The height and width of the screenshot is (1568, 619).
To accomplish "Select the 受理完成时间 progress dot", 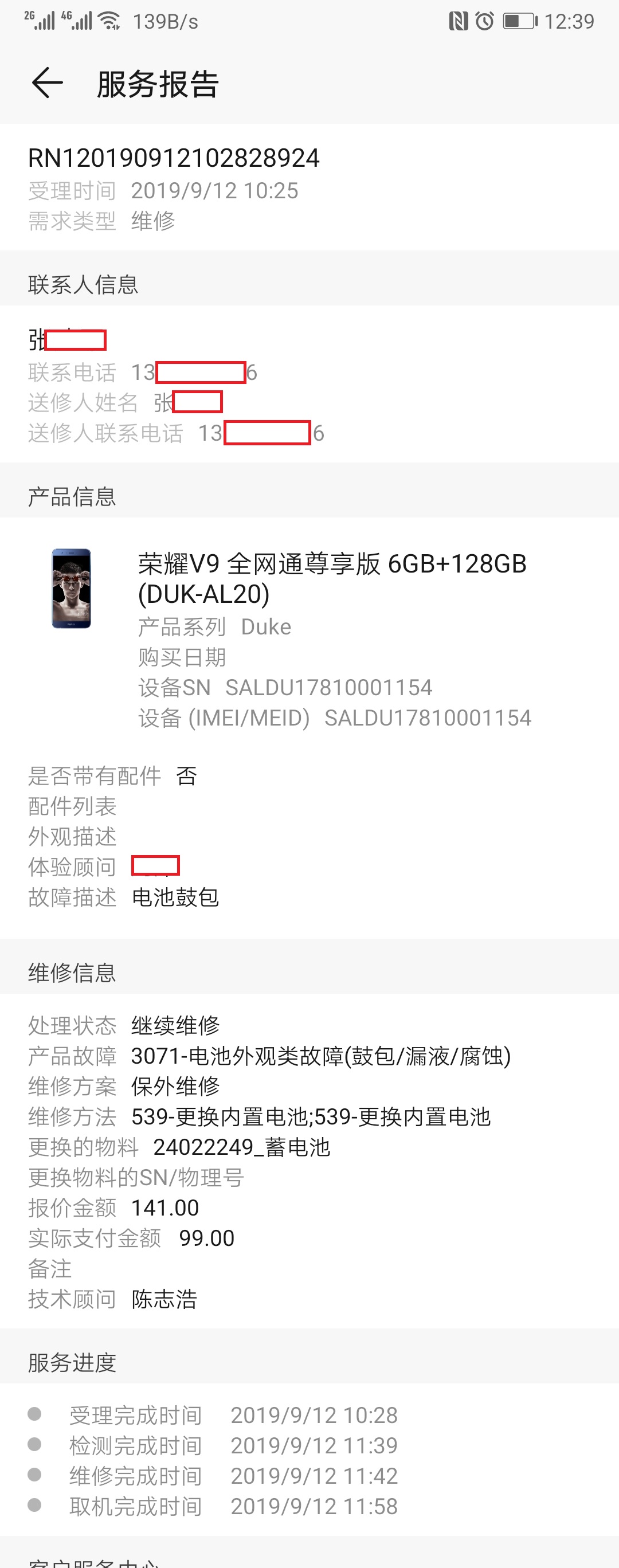I will (x=35, y=1413).
